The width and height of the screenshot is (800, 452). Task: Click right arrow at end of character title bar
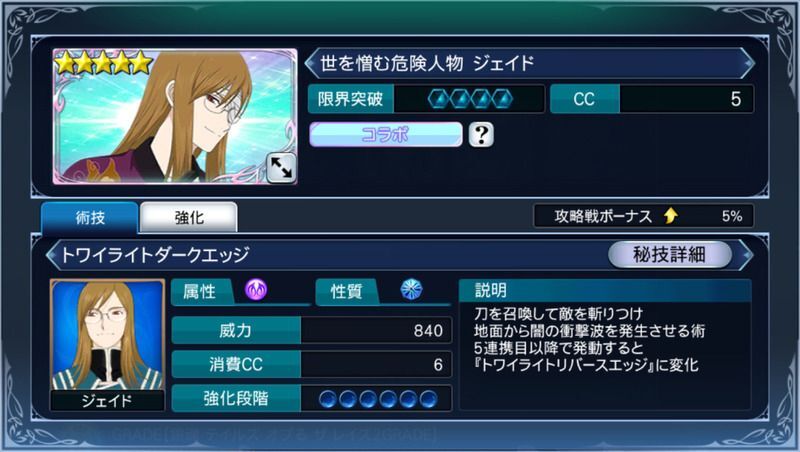coord(748,63)
